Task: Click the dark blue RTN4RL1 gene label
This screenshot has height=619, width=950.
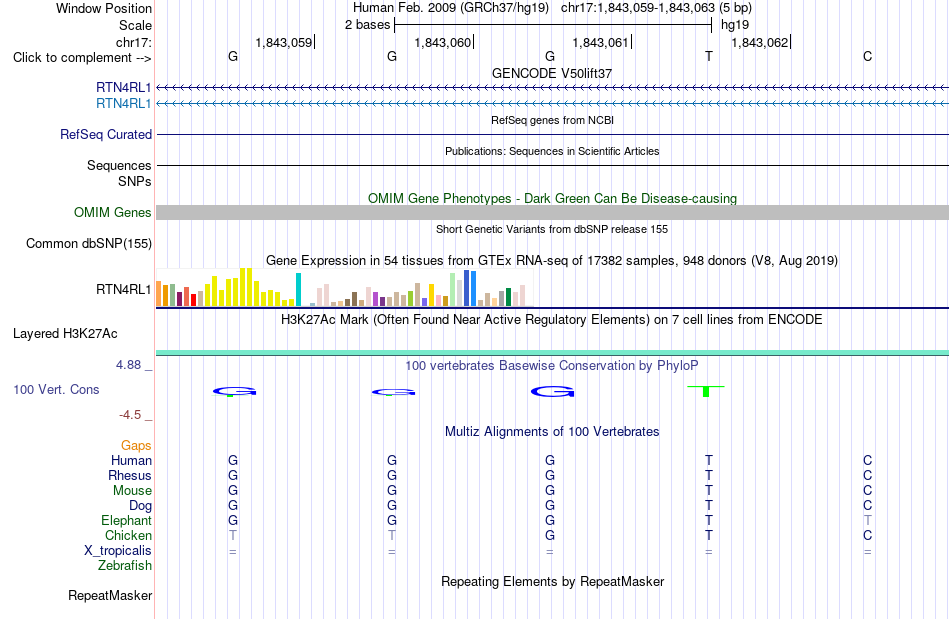Action: tap(124, 87)
